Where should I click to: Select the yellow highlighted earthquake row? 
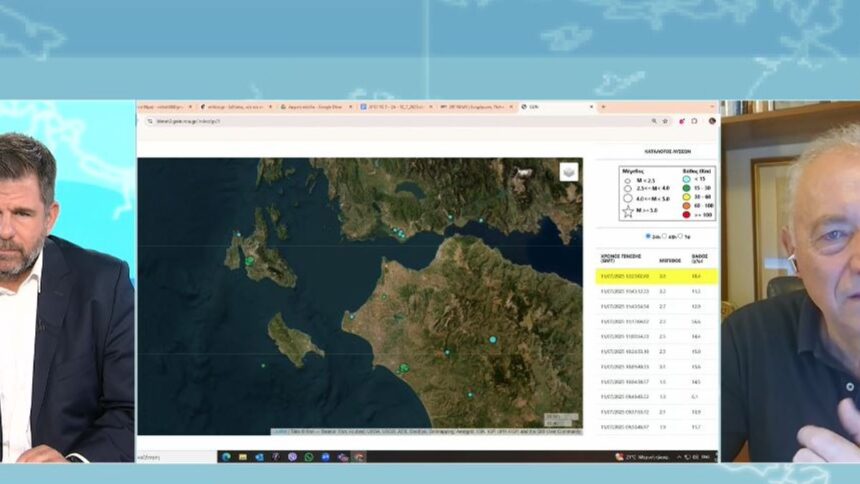(x=657, y=276)
